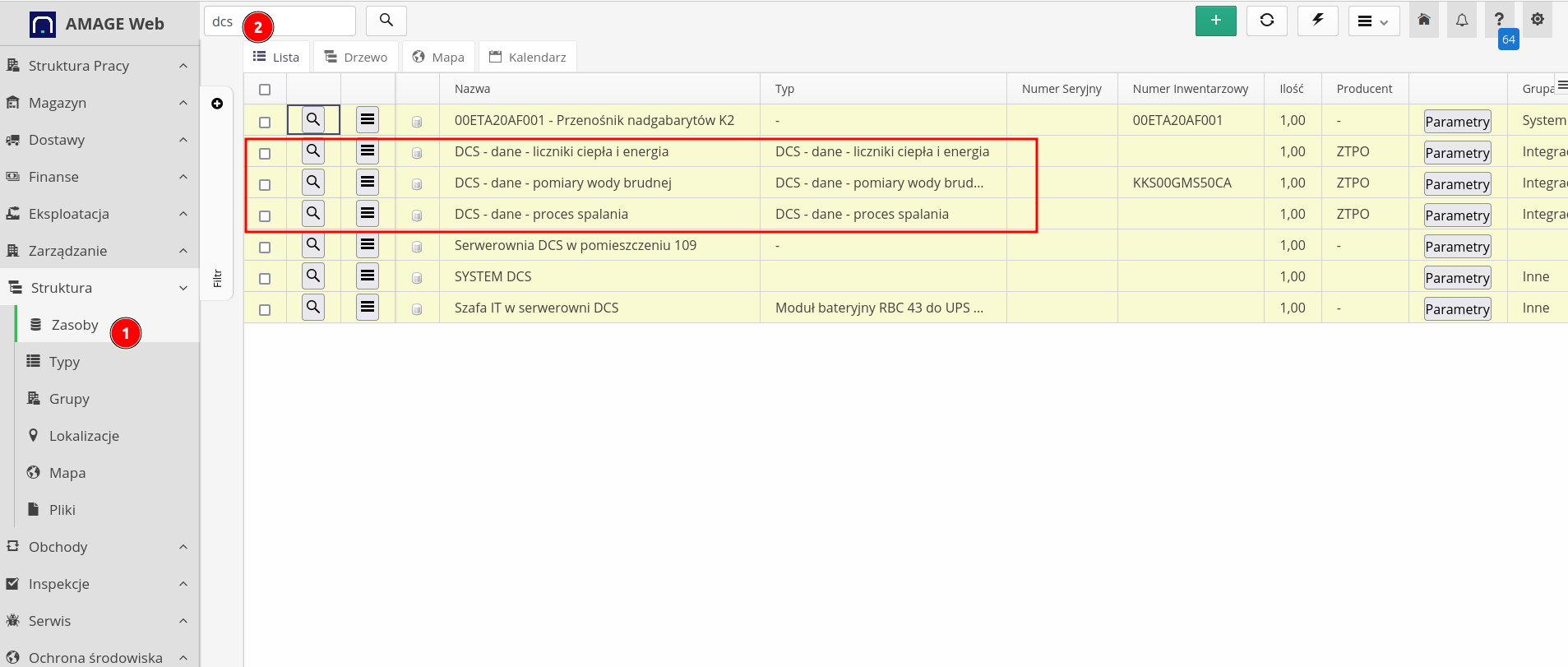Open row menu for SYSTEM DCS

368,276
